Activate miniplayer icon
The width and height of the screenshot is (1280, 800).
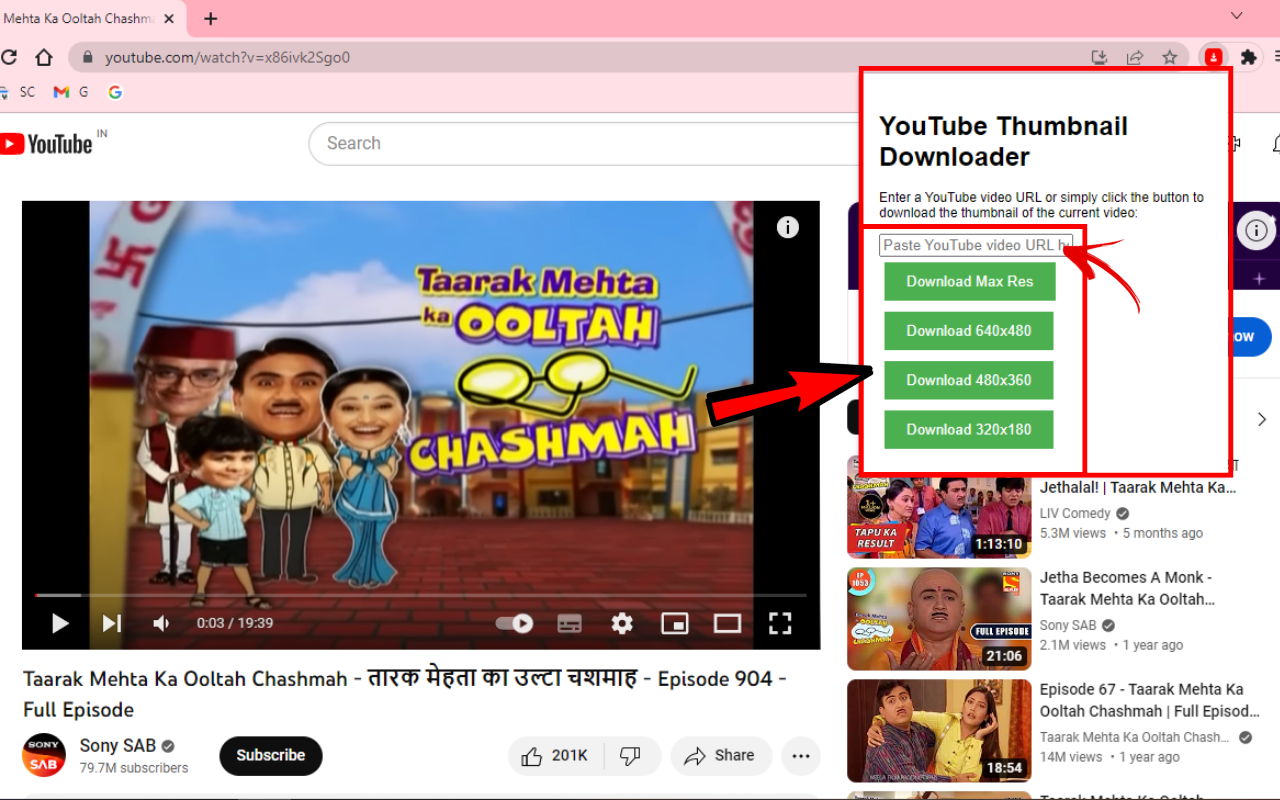675,623
